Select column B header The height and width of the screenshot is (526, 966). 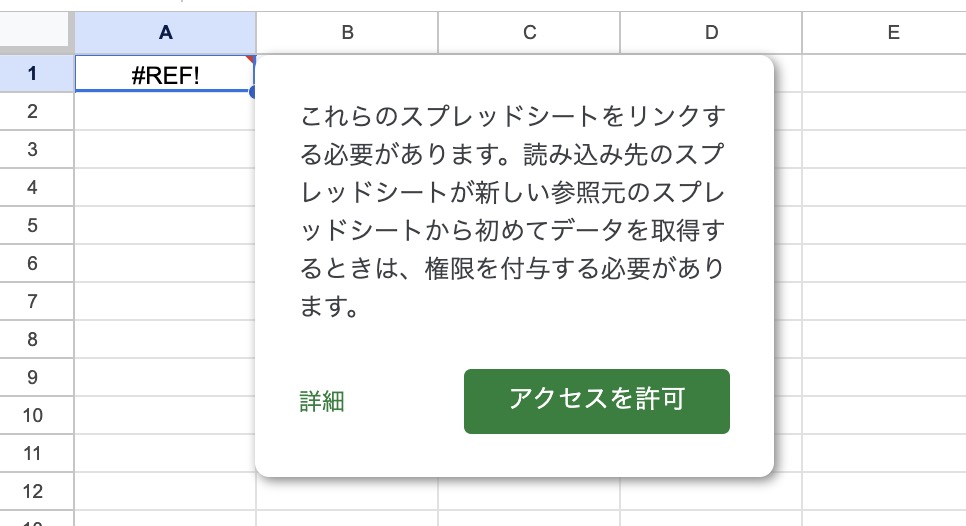[347, 32]
